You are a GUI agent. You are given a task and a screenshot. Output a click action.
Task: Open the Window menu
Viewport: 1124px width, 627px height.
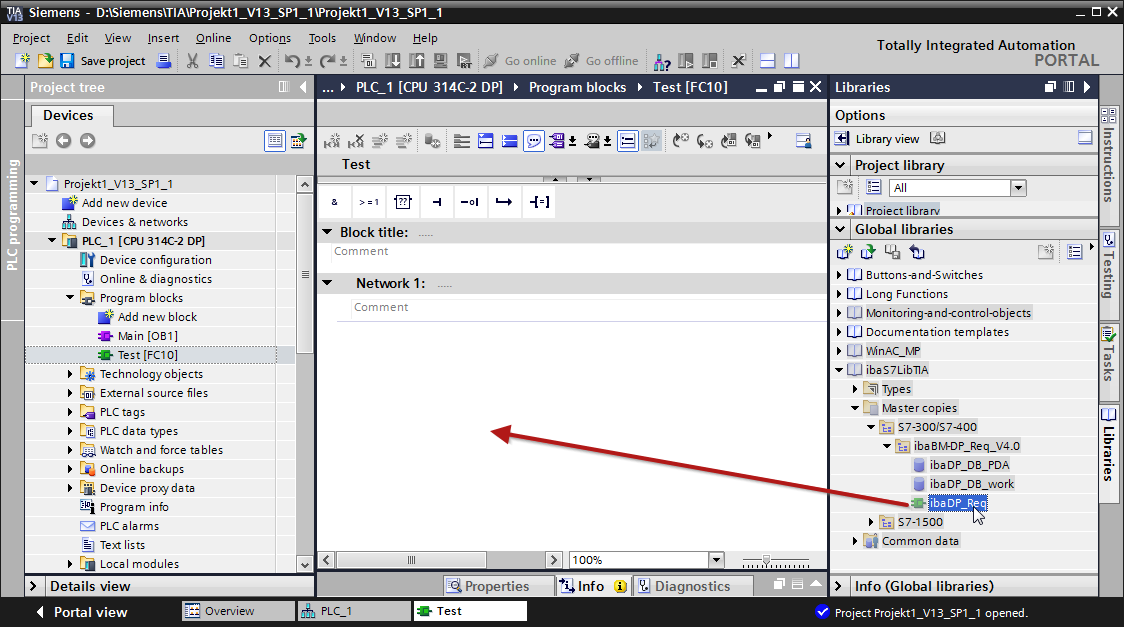(x=375, y=38)
